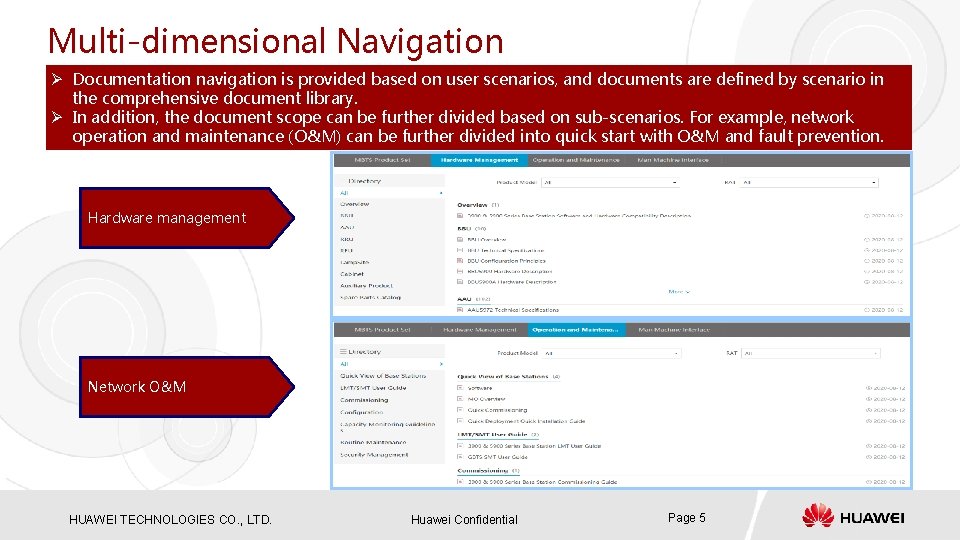Open BBU Overview document link
This screenshot has height=540, width=960.
(x=487, y=239)
